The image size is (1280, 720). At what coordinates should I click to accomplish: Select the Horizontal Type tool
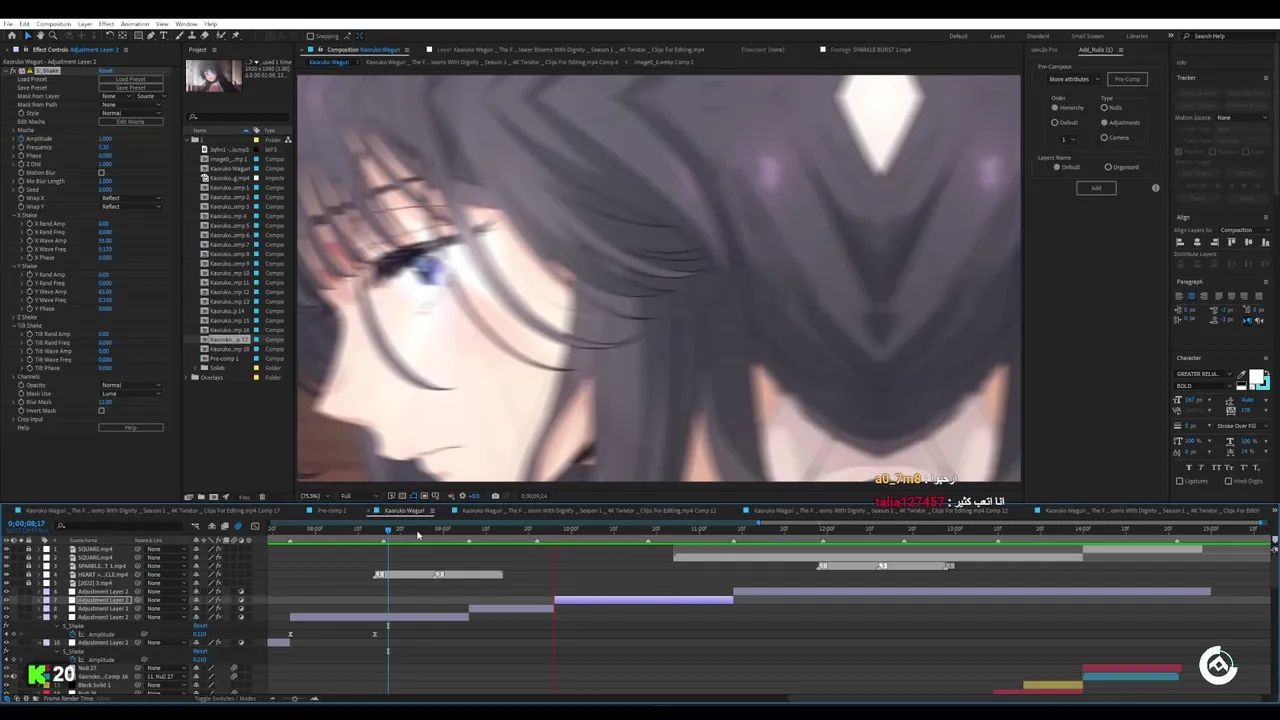tap(164, 36)
